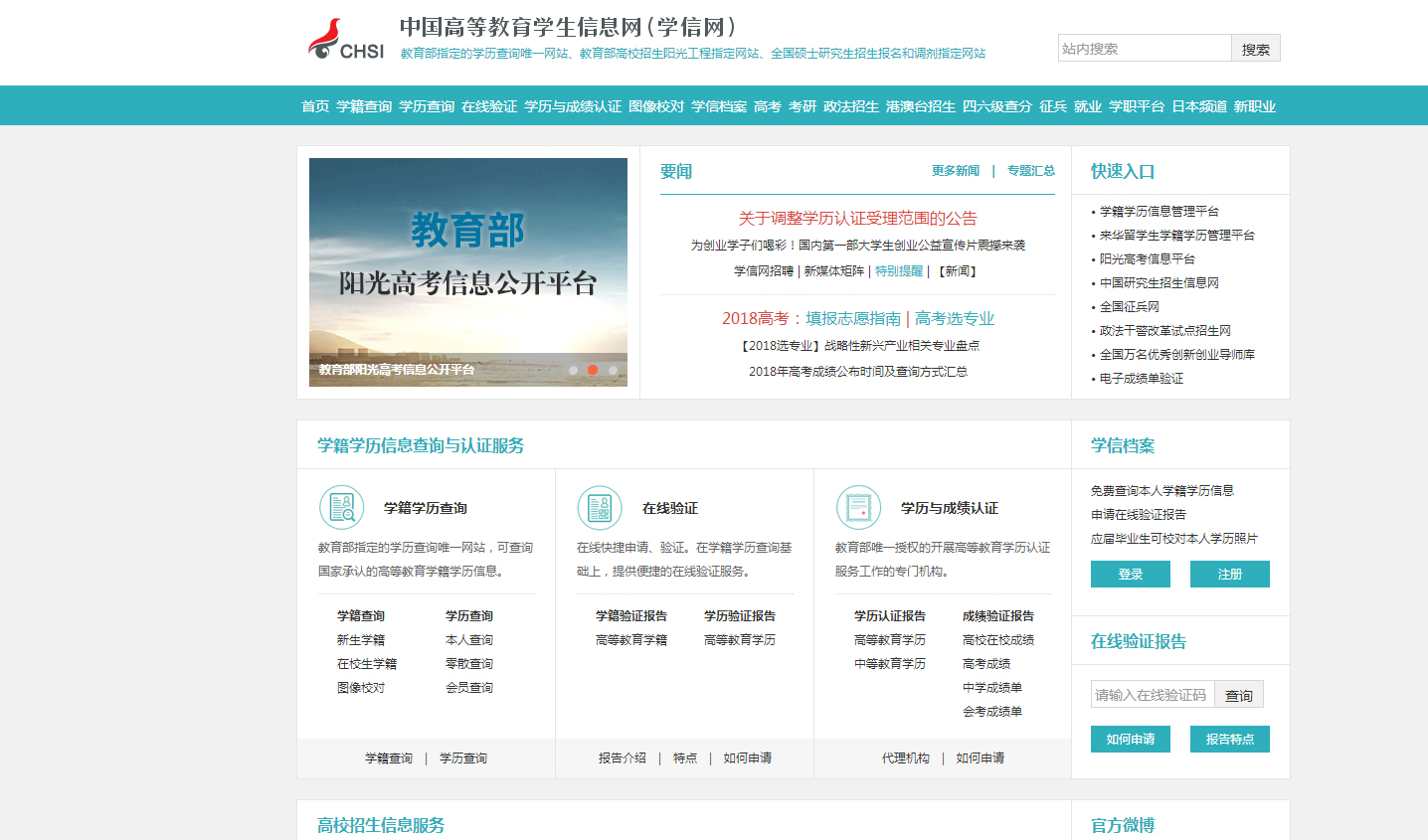Click the 请输入在线验证码 input field

pos(1152,695)
